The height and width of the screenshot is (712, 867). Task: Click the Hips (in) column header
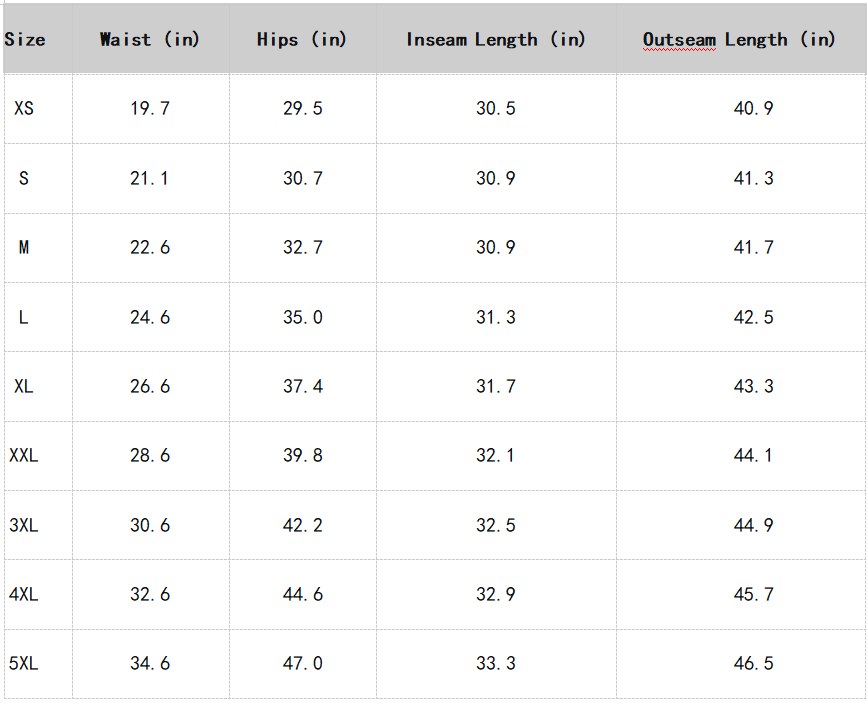[x=302, y=40]
